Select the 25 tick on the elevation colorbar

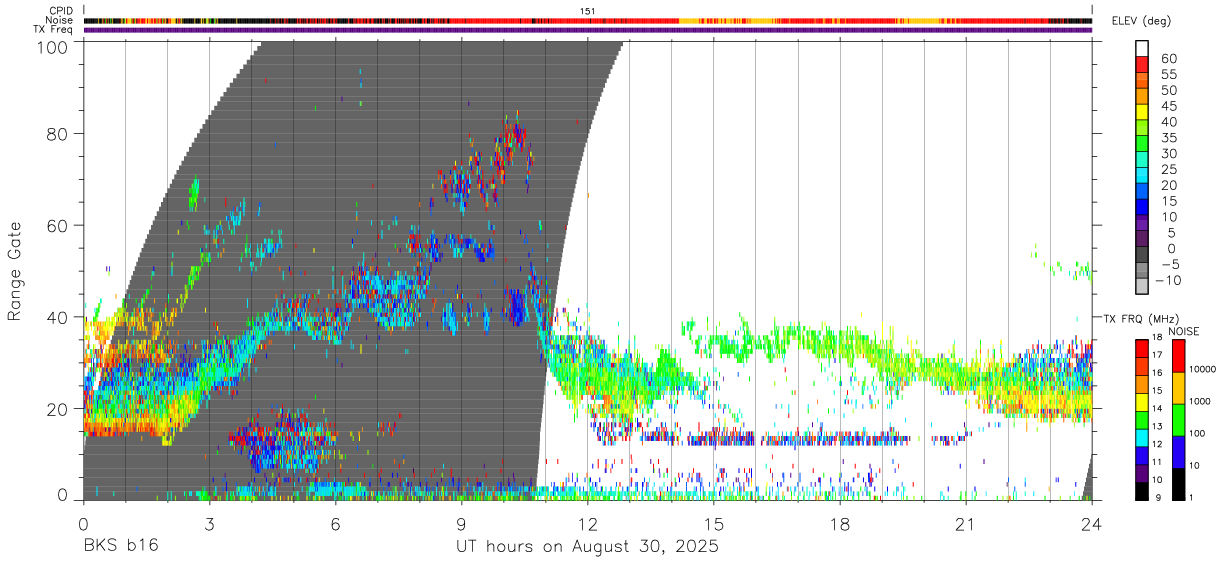tap(1167, 170)
